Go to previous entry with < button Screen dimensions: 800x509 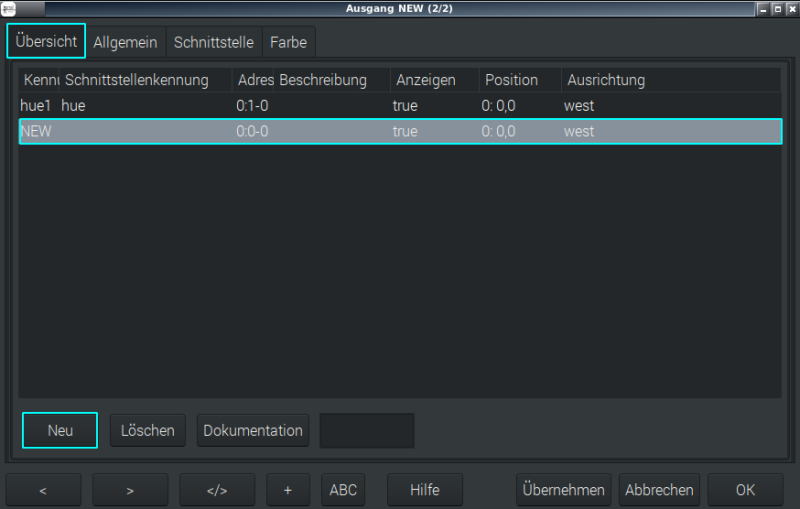pos(44,490)
